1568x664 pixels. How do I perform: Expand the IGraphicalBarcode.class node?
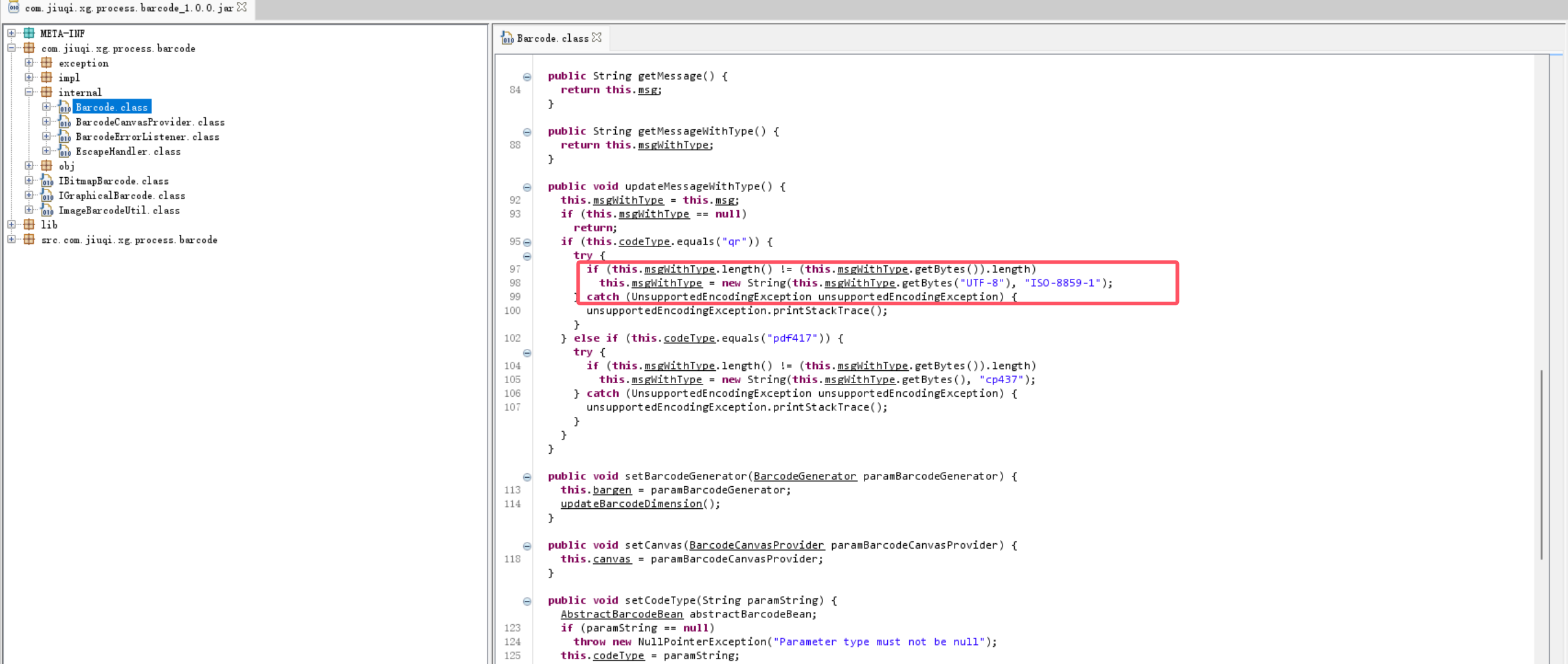pyautogui.click(x=29, y=195)
